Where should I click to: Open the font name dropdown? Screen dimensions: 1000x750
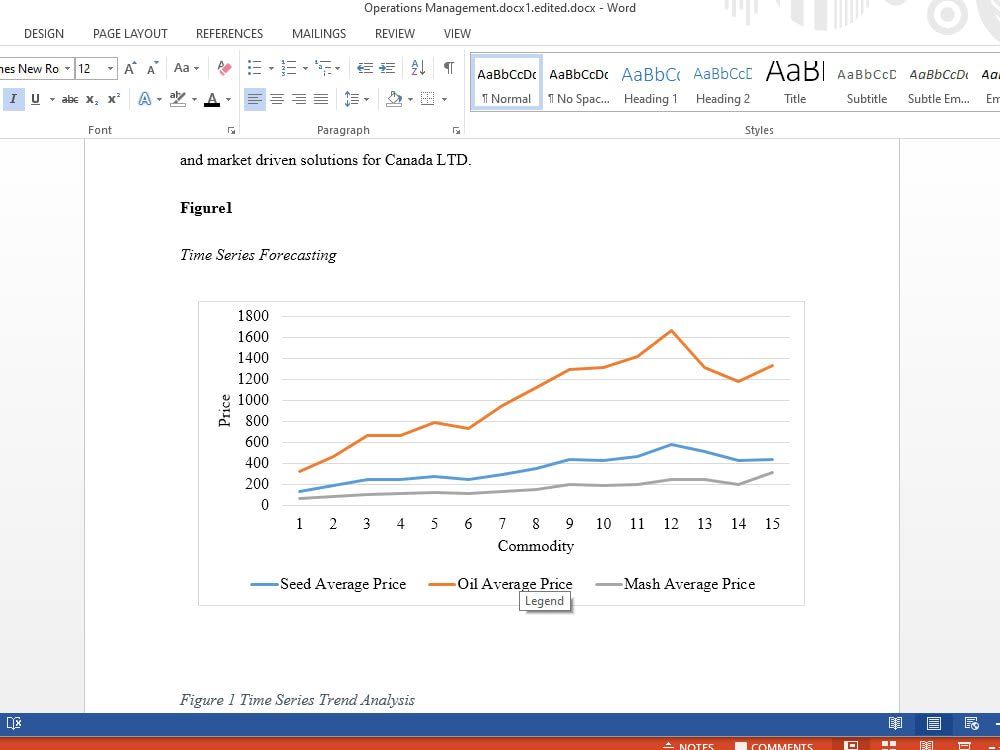pyautogui.click(x=67, y=69)
